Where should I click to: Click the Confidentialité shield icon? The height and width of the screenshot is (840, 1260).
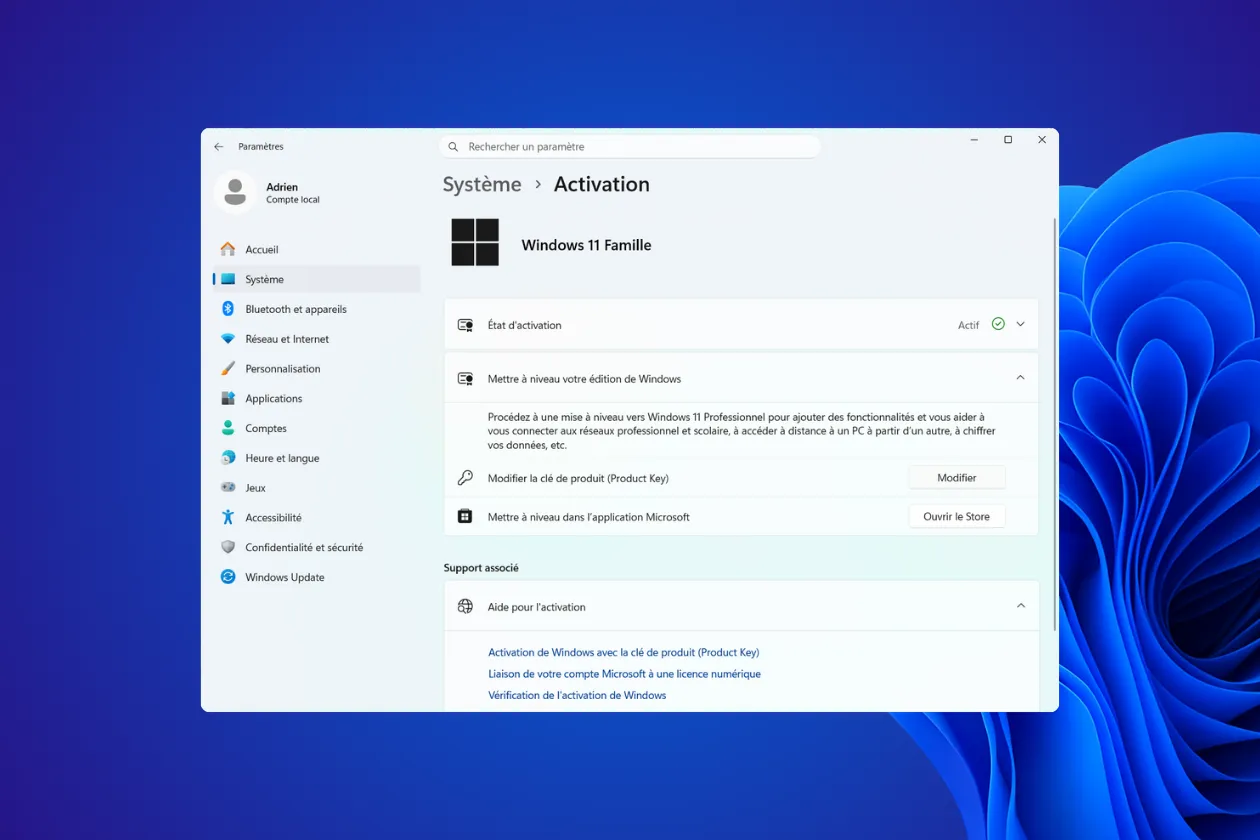[x=228, y=547]
